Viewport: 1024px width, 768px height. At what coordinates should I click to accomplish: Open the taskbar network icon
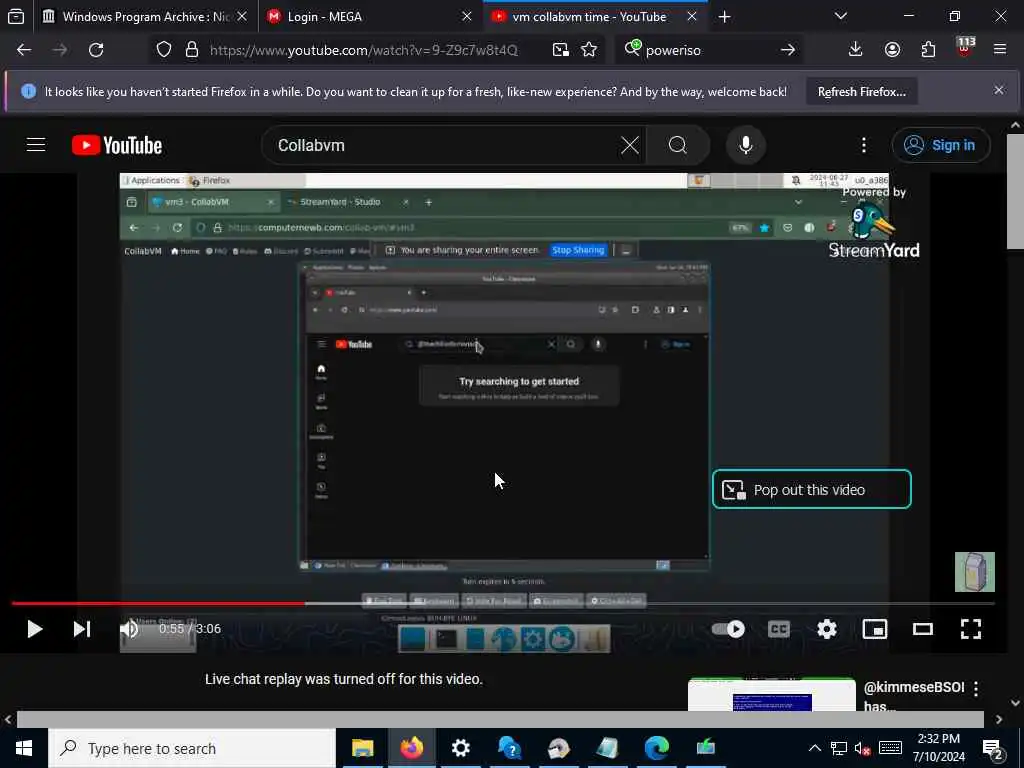(x=839, y=748)
